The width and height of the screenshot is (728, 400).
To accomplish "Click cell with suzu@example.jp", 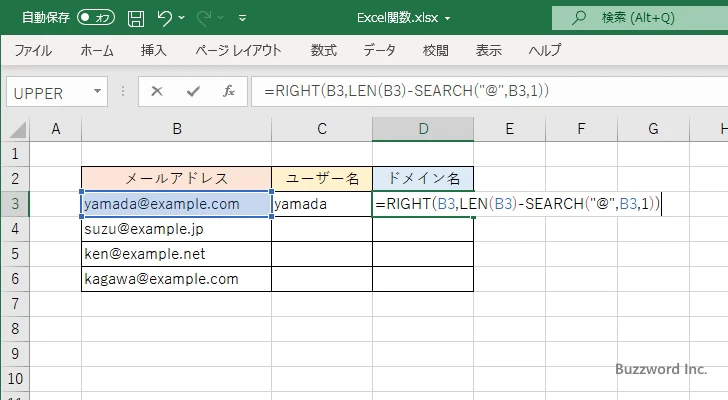I will (x=176, y=229).
